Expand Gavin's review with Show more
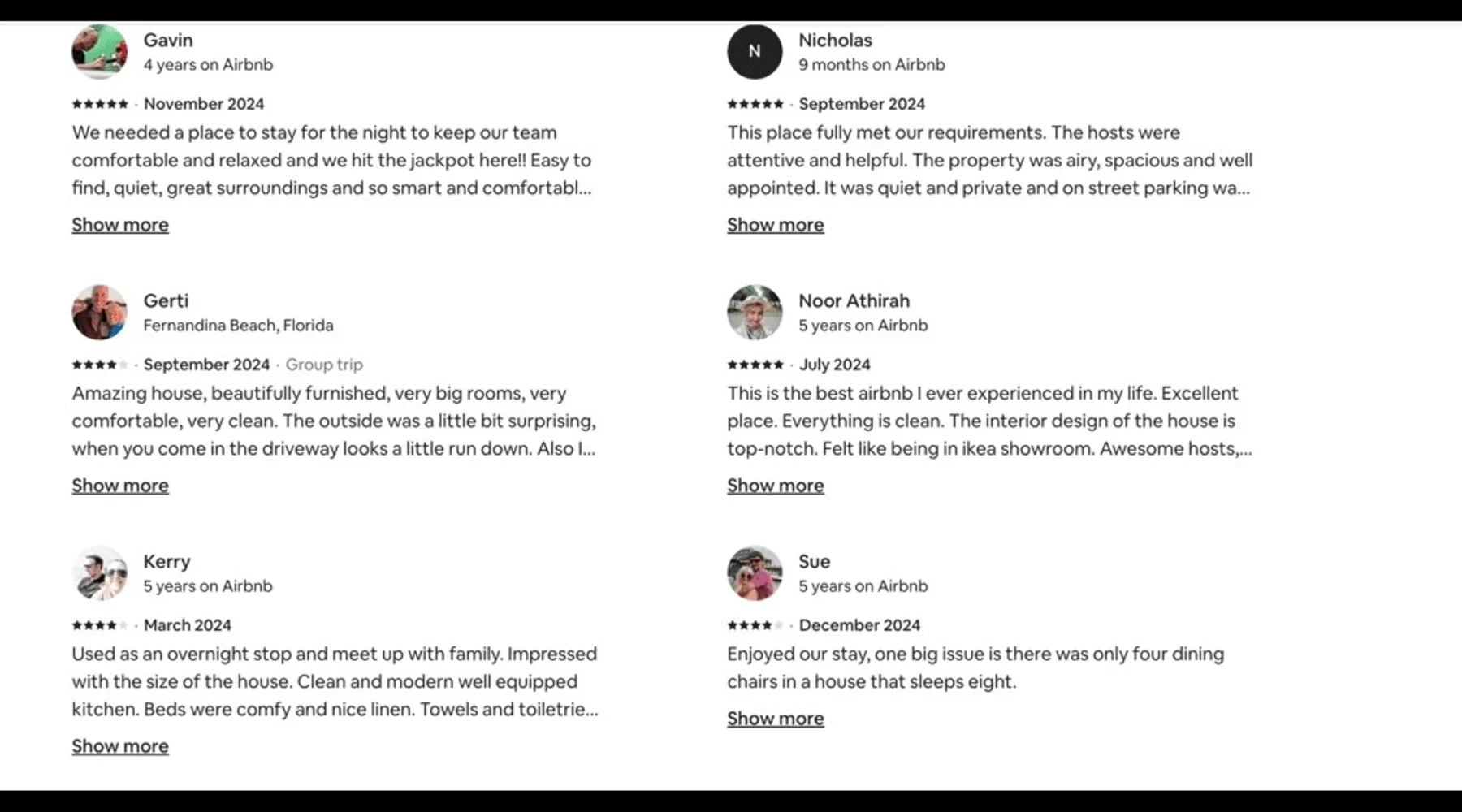 [120, 225]
